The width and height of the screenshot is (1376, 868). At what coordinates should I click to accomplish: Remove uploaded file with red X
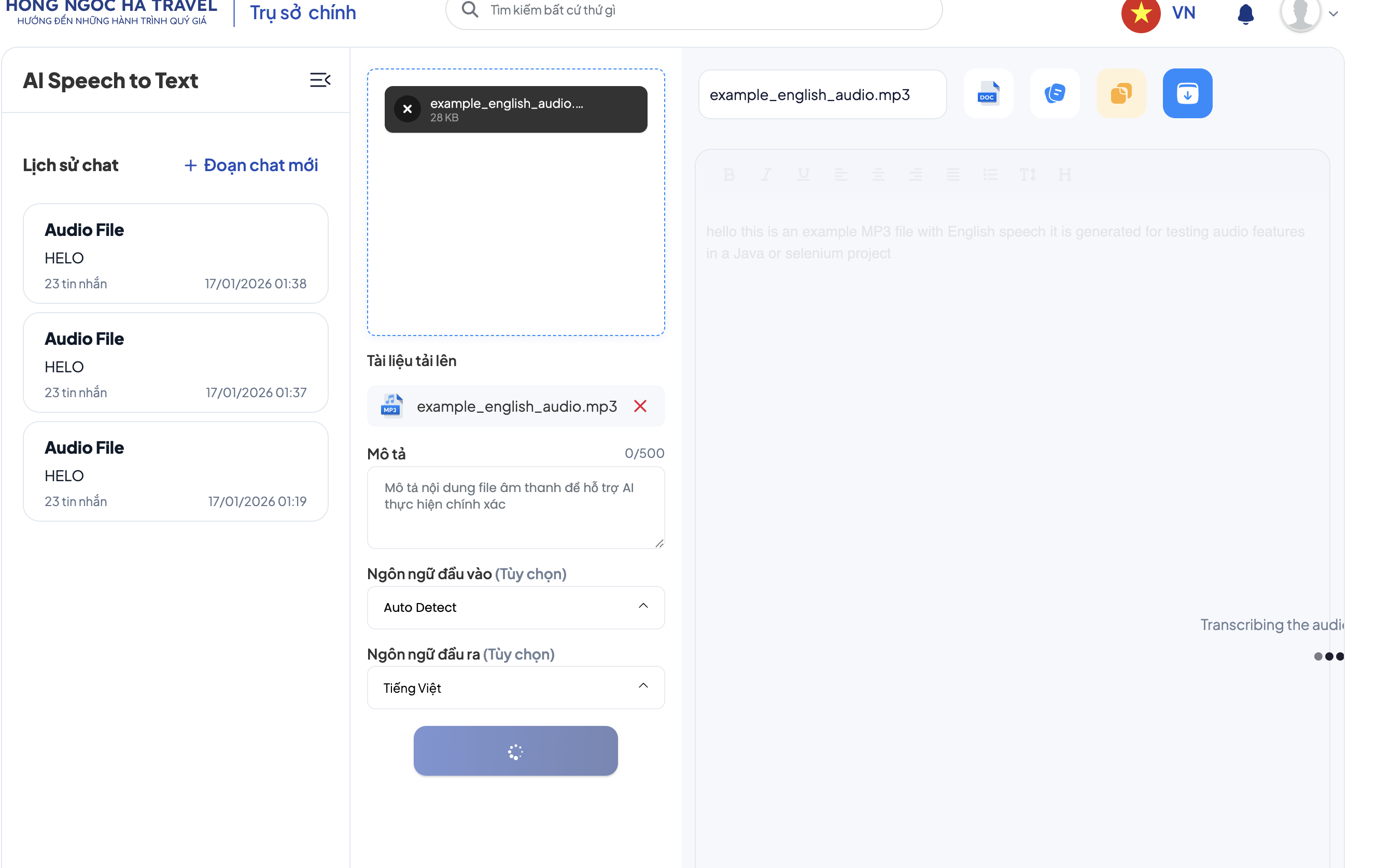coord(640,405)
